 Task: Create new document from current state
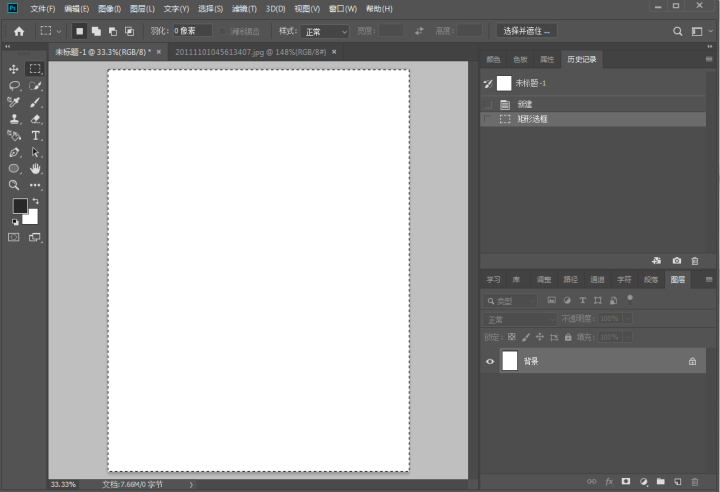pos(657,260)
